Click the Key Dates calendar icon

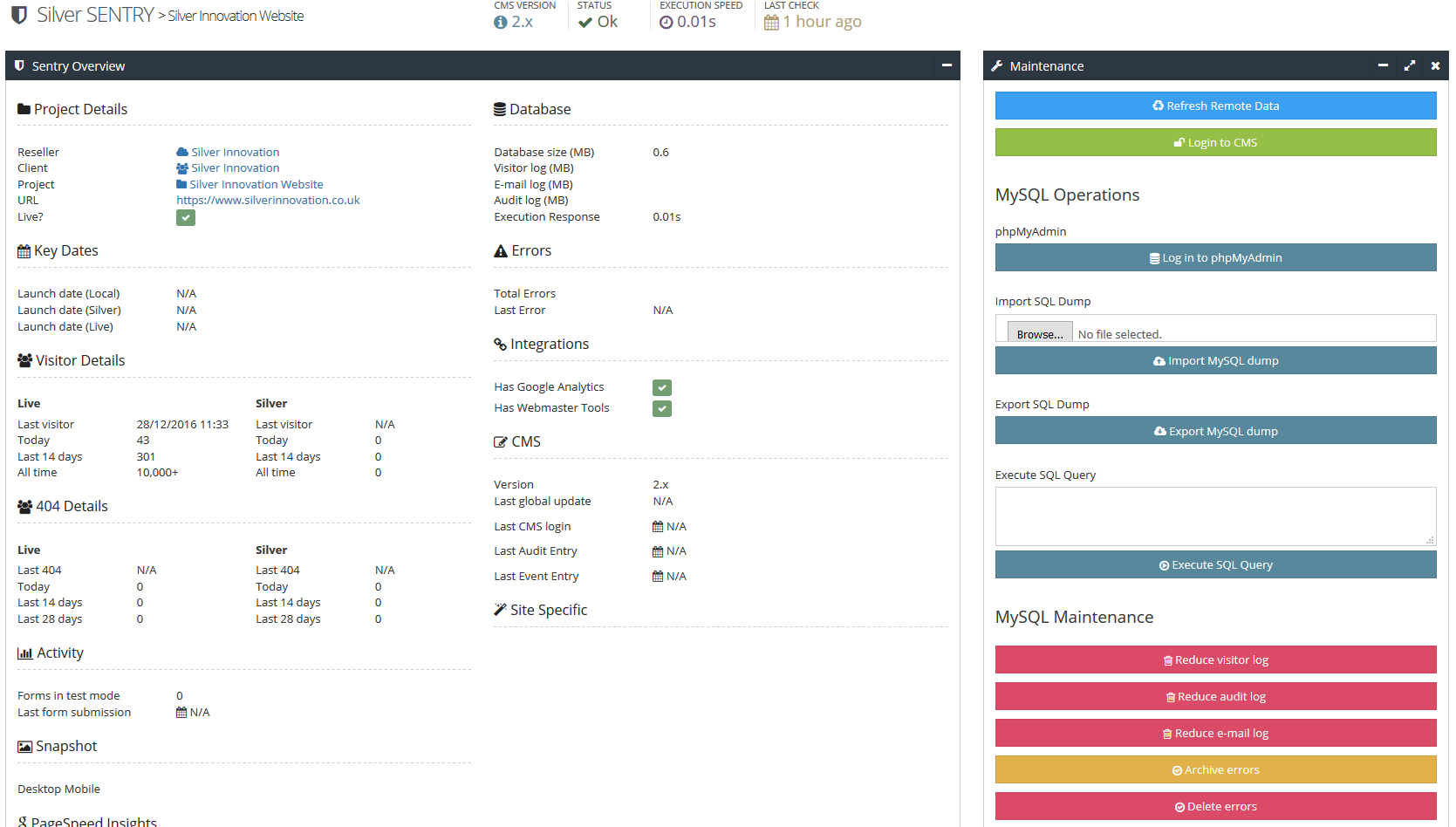point(24,251)
